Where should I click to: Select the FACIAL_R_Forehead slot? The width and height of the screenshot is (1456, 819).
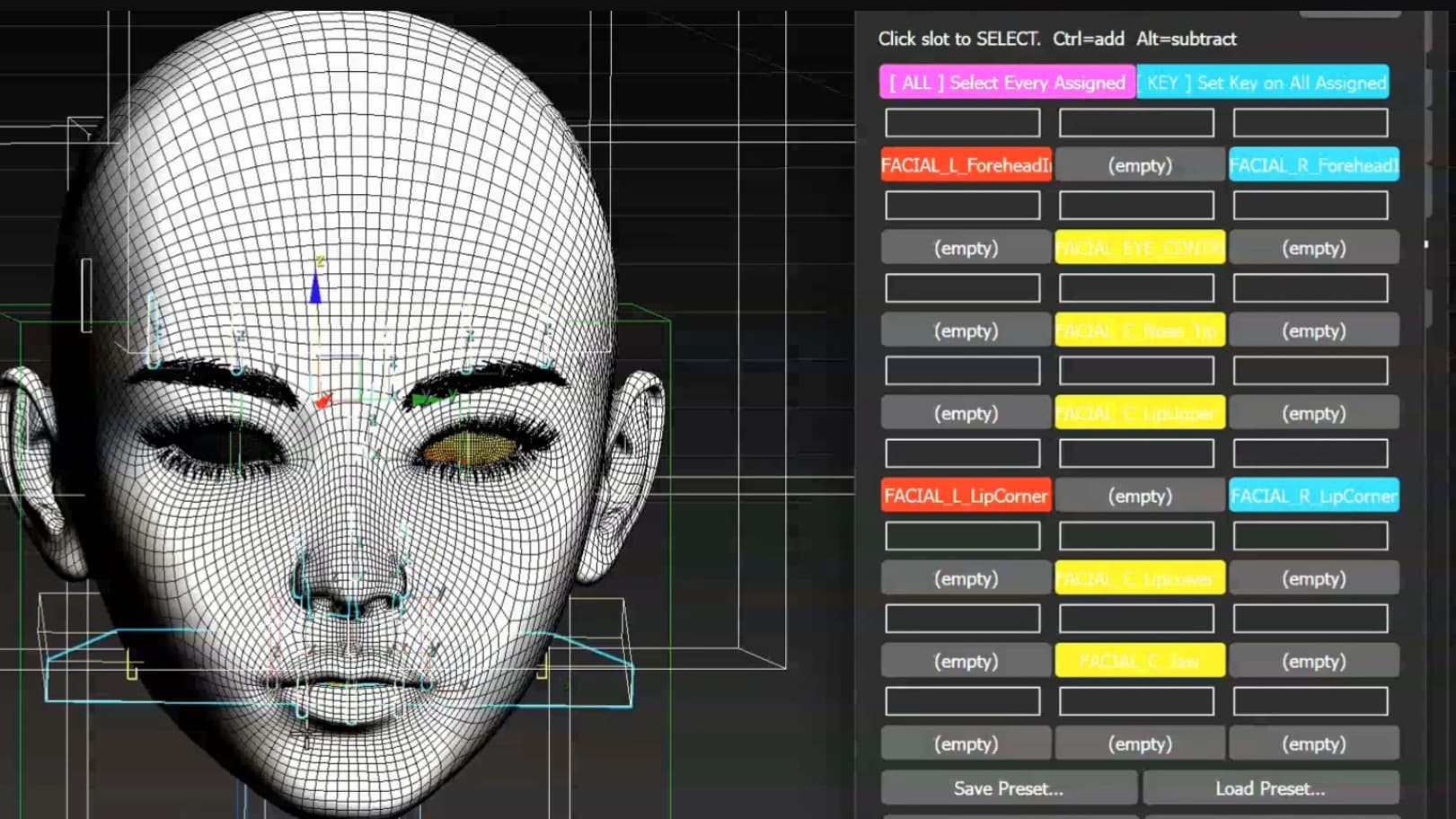point(1313,165)
